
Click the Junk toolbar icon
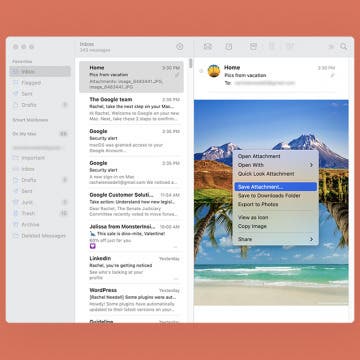point(290,47)
